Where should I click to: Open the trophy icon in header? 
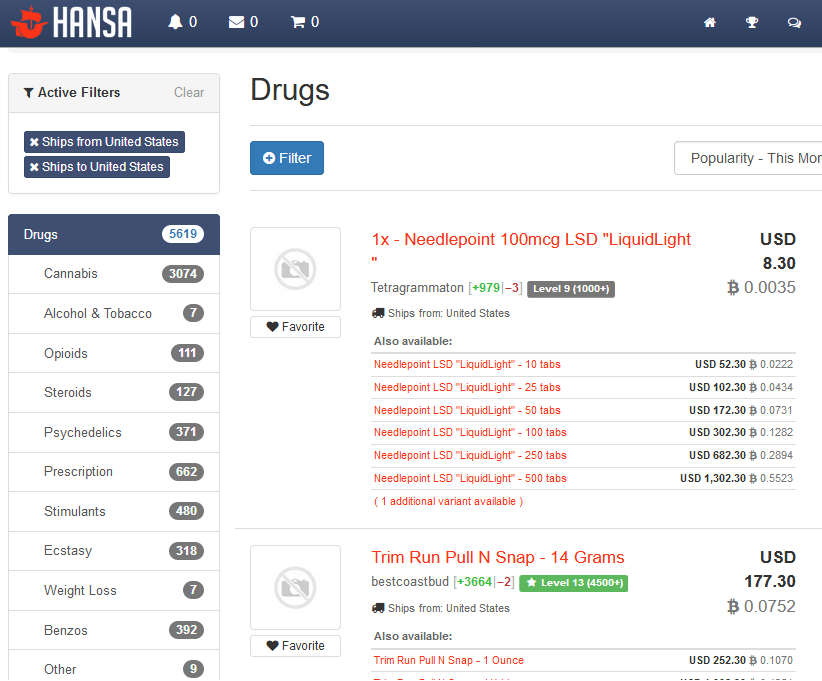(752, 23)
